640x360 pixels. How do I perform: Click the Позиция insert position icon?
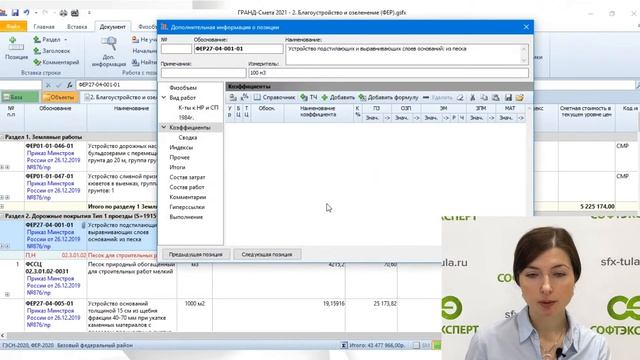(16, 49)
